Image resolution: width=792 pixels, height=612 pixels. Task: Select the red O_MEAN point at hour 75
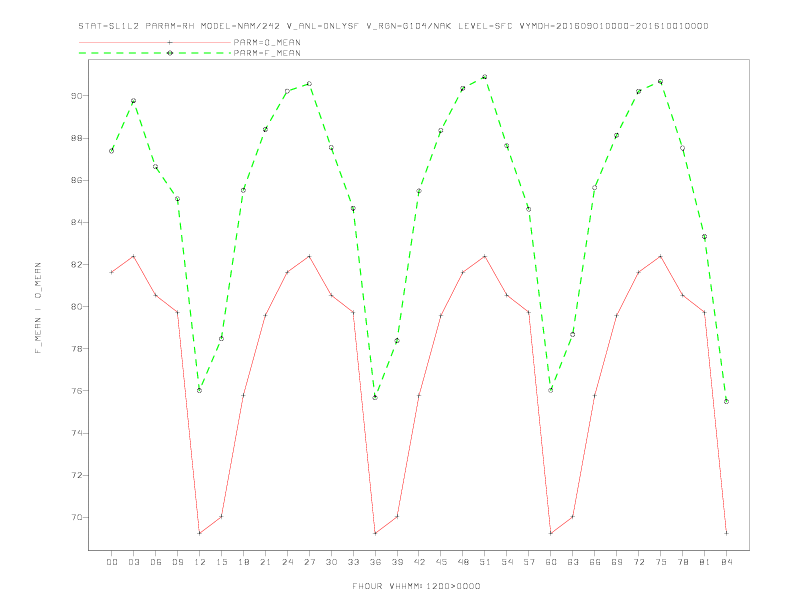click(x=661, y=257)
